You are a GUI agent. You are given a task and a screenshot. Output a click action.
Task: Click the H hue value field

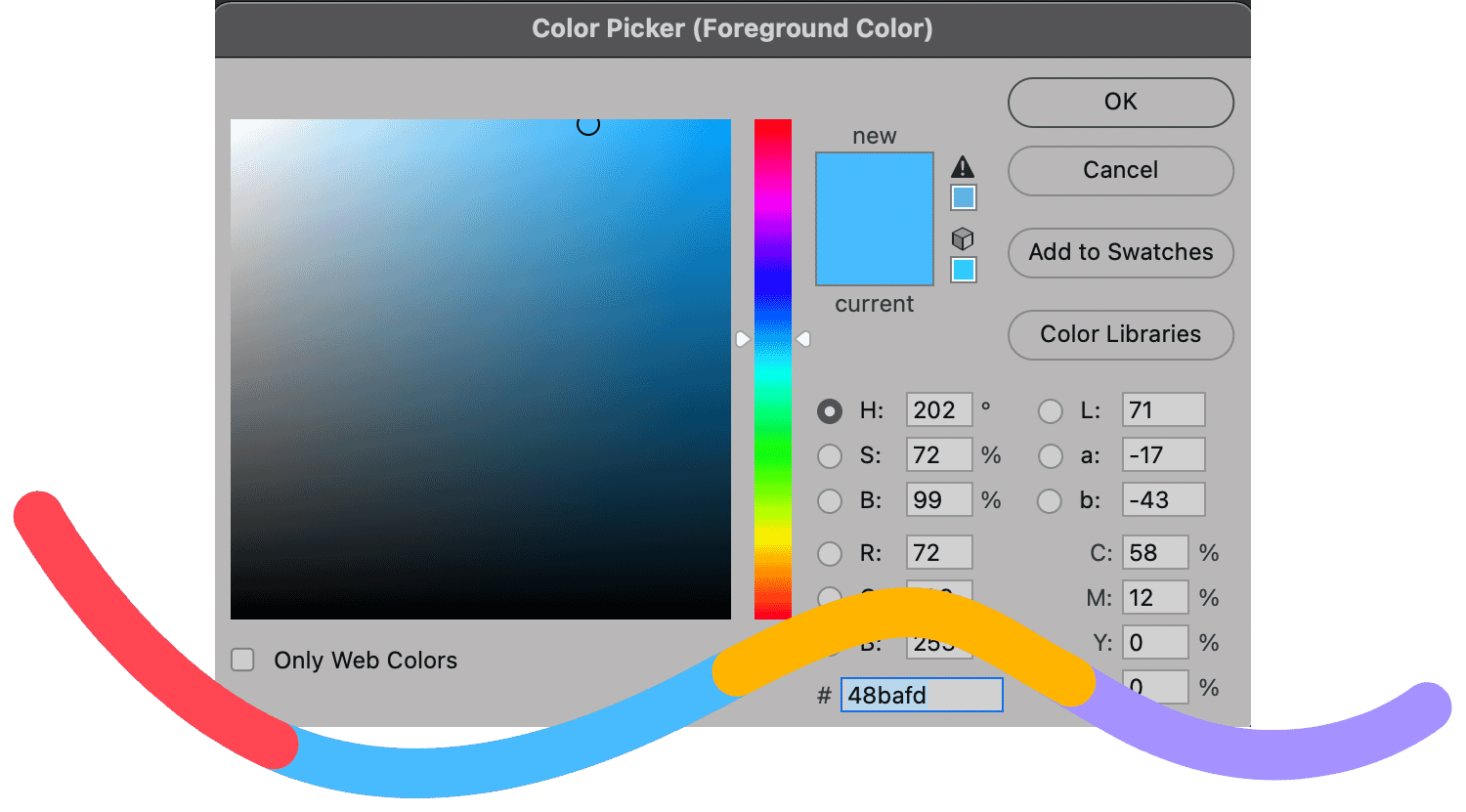click(x=938, y=410)
